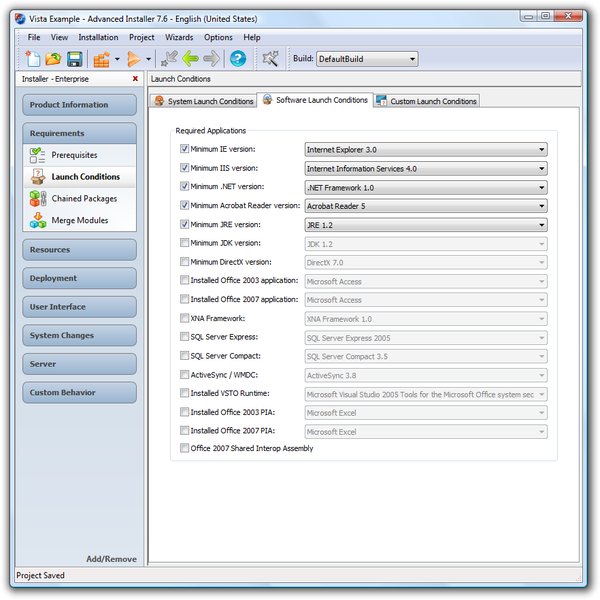Expand the User Interface section
The width and height of the screenshot is (600, 600).
click(80, 307)
